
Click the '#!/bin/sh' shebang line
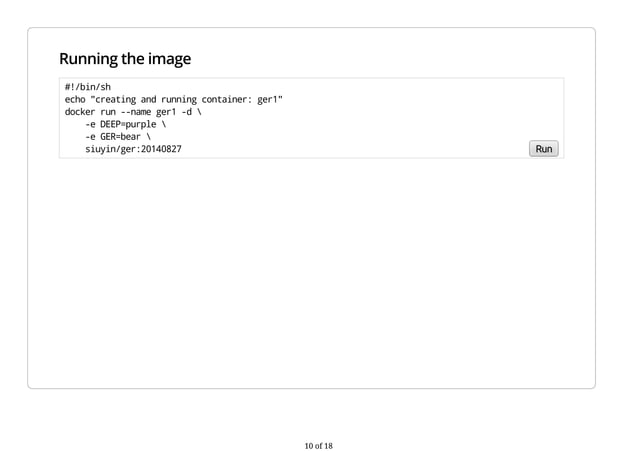point(87,87)
